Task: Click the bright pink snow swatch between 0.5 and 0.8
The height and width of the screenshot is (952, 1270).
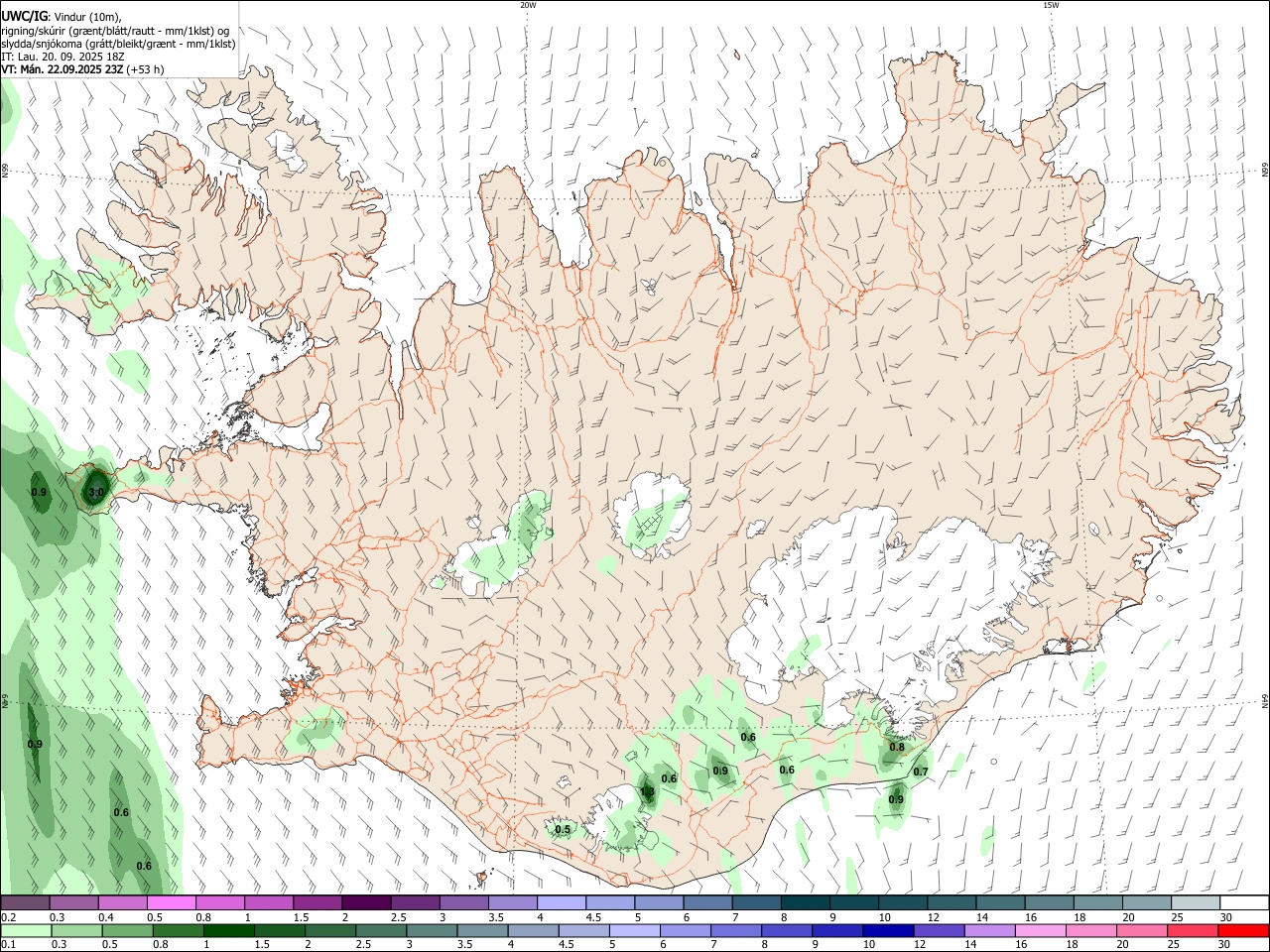Action: point(172,902)
